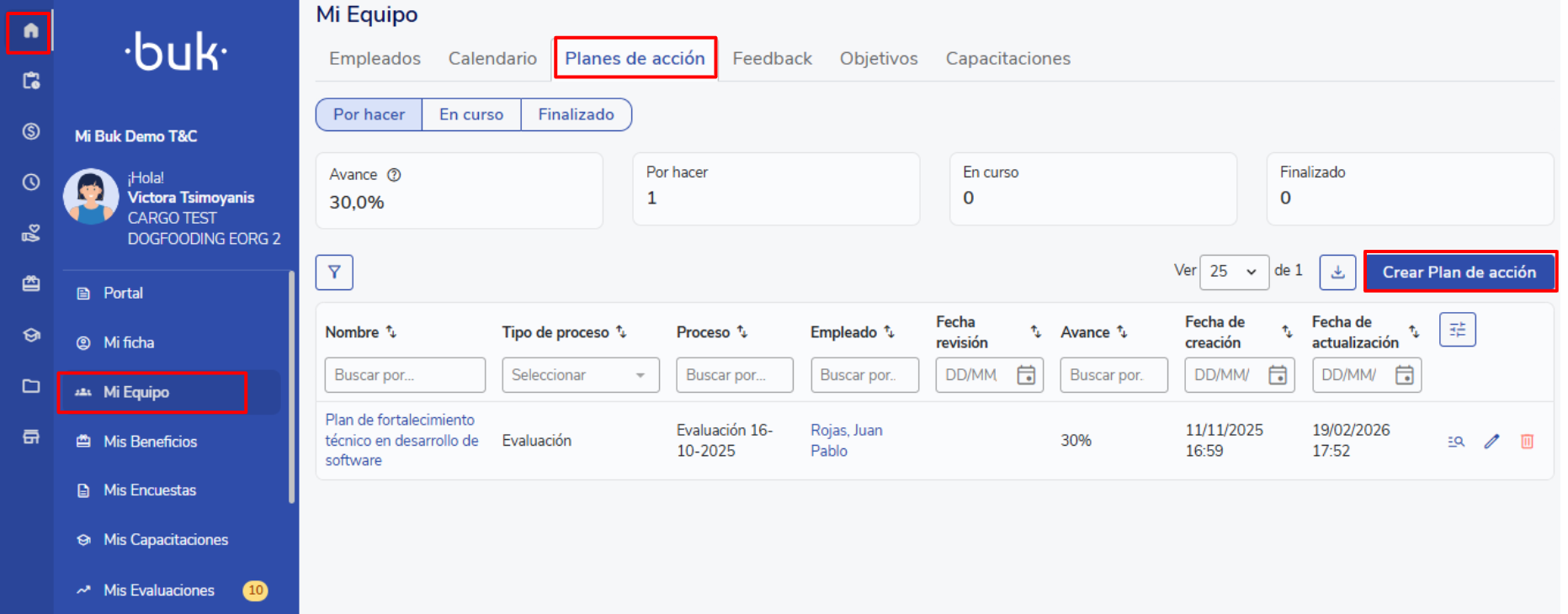Click Crear Plan de acción button
Screen dimensions: 1568x614
tap(1459, 273)
